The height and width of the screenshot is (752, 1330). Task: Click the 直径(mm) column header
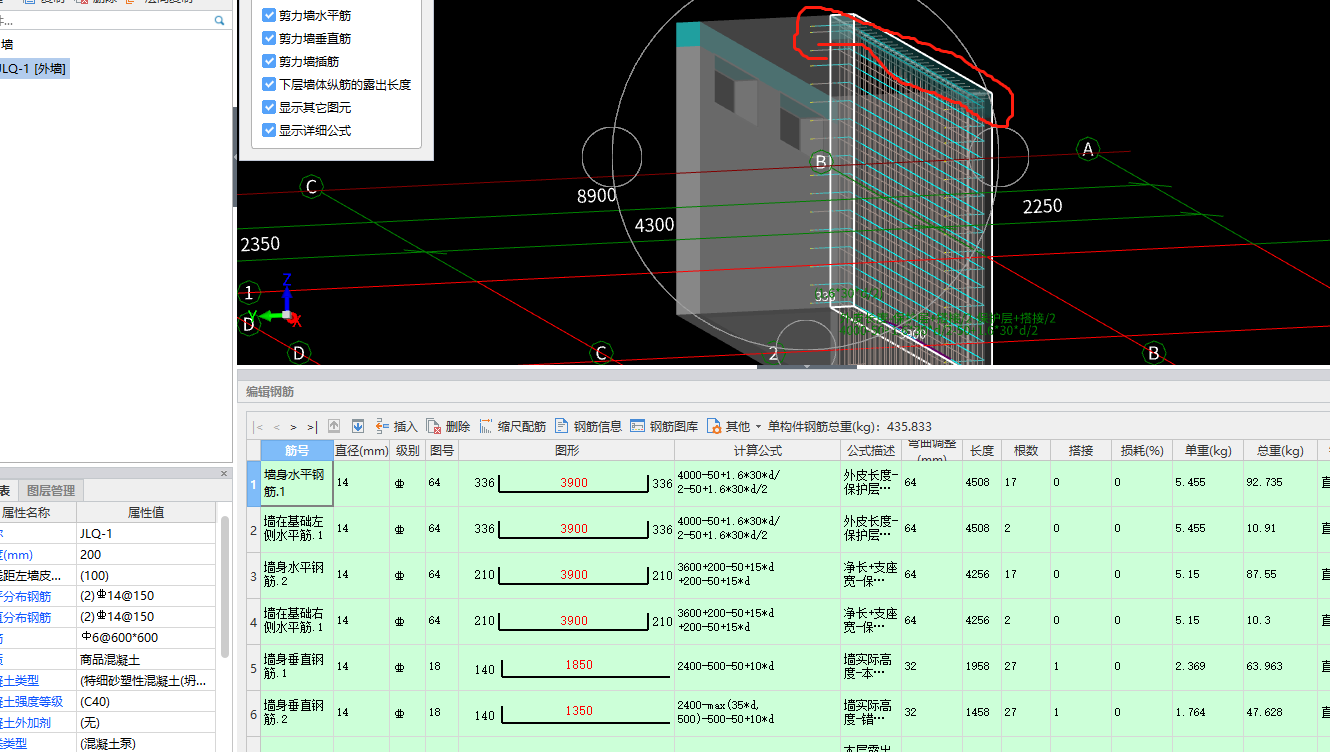coord(361,450)
